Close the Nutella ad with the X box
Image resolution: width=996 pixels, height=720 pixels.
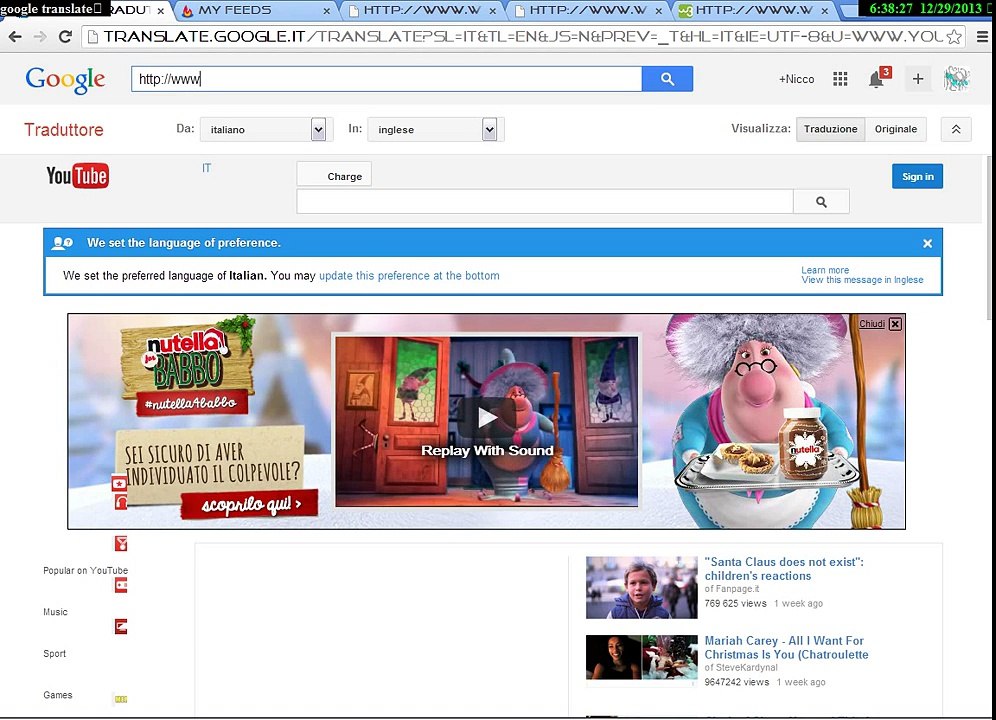tap(895, 324)
